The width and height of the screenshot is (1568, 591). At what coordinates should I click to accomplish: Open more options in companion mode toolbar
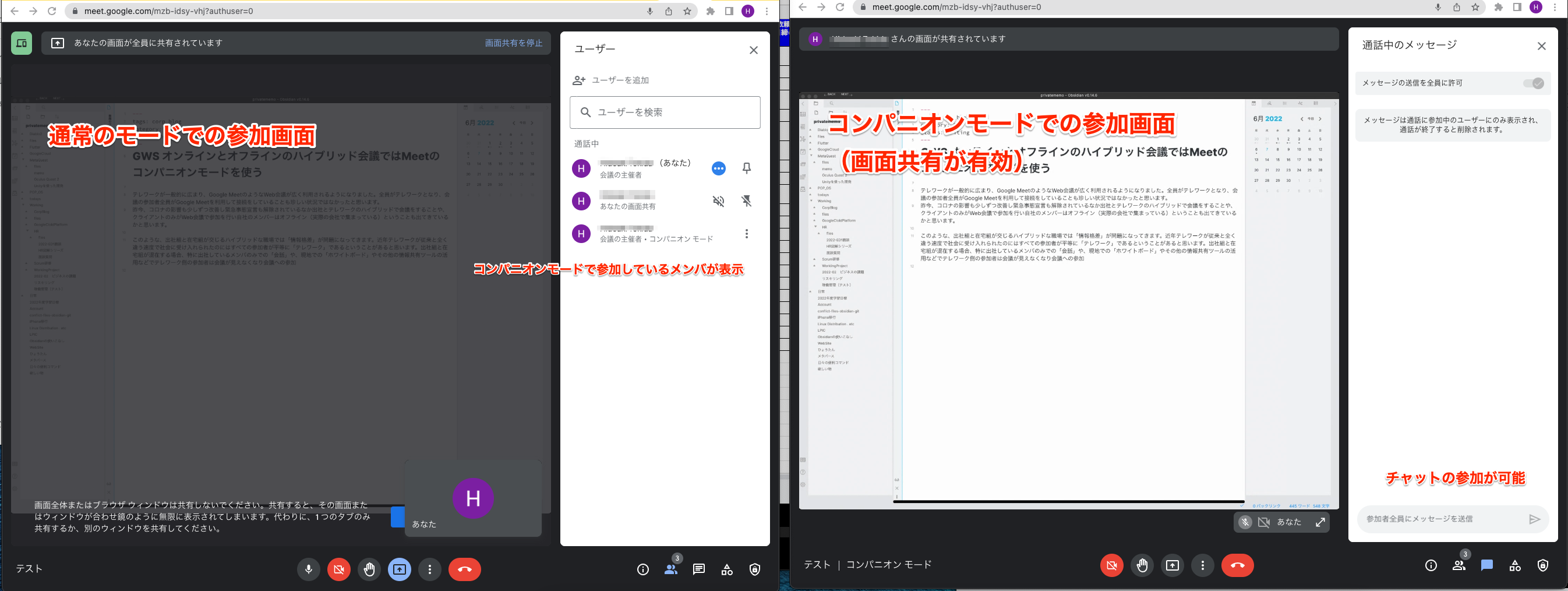point(1202,565)
